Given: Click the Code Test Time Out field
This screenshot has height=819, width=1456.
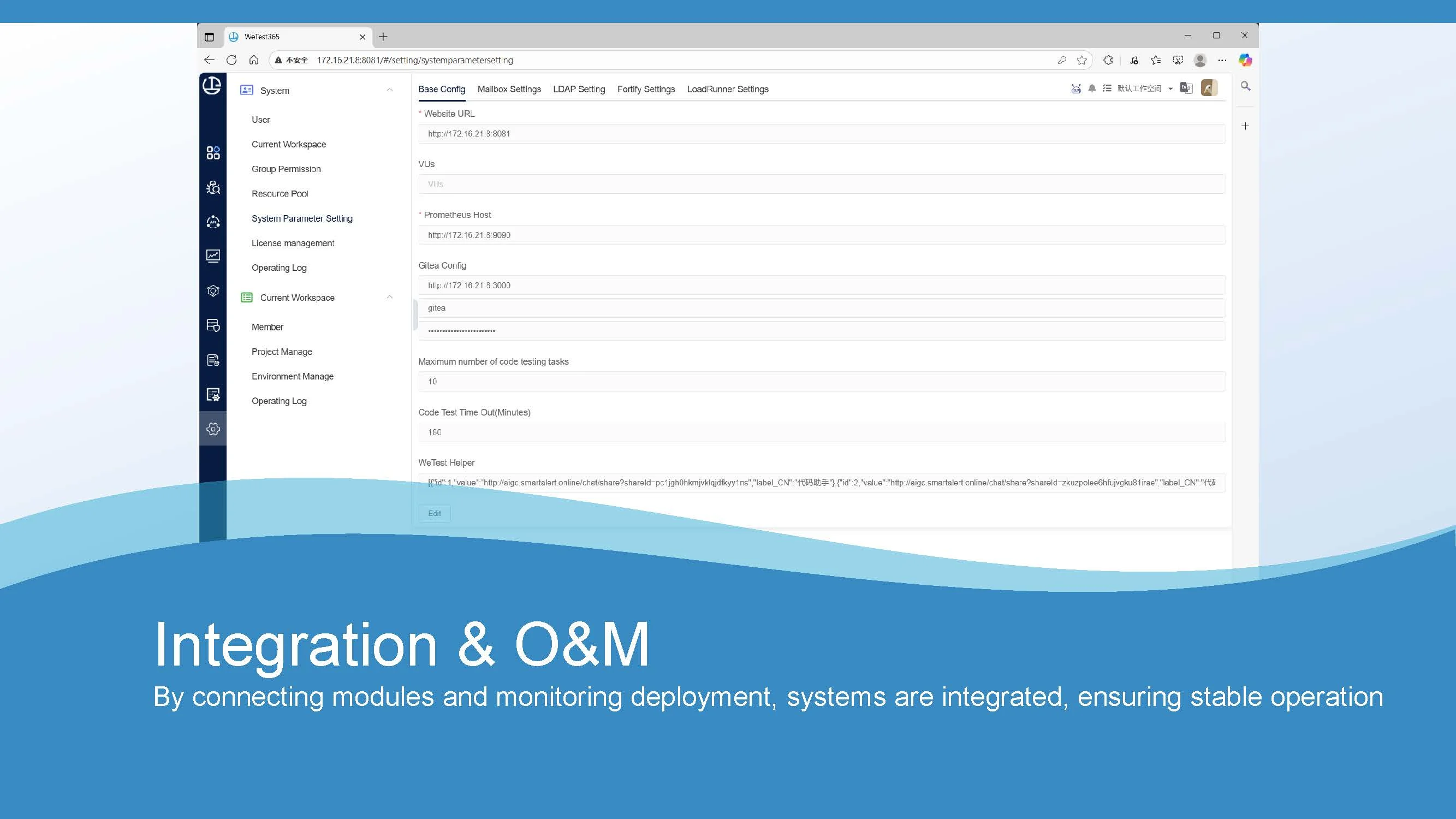Looking at the screenshot, I should [x=822, y=432].
